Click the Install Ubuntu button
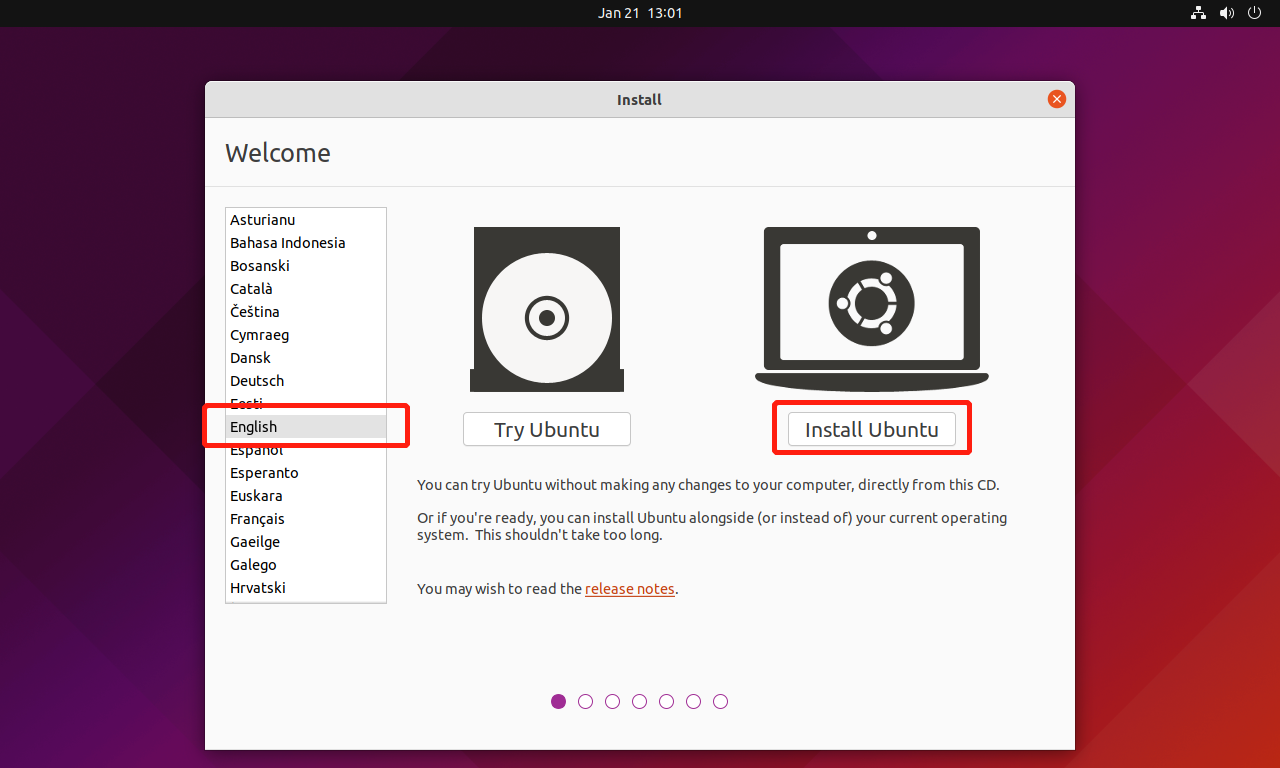This screenshot has height=768, width=1280. point(871,430)
